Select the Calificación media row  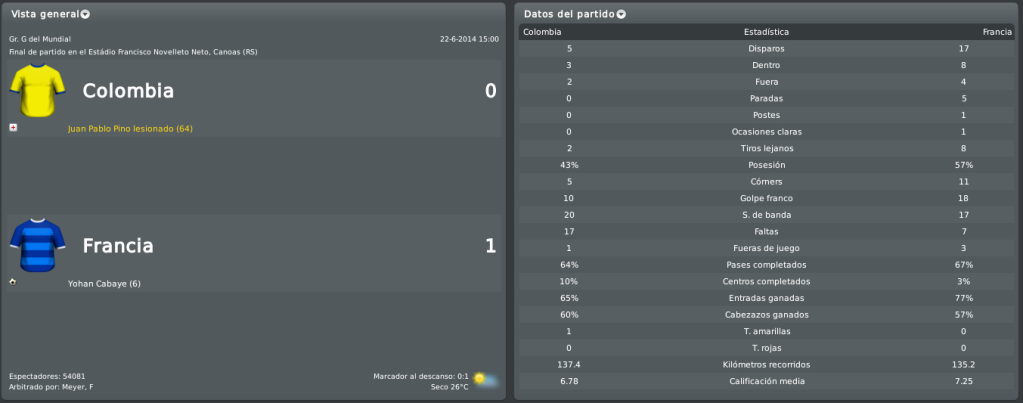point(767,381)
